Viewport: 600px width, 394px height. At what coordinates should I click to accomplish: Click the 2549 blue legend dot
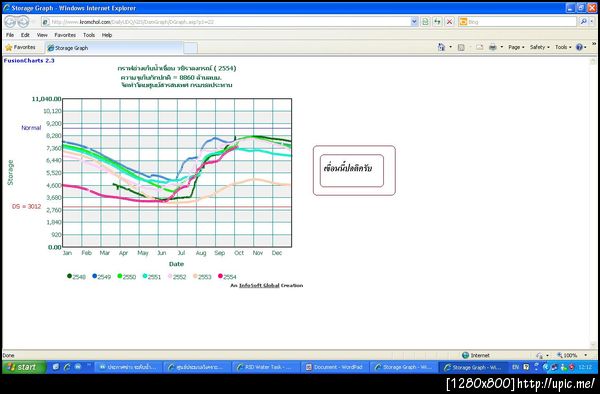click(x=95, y=276)
